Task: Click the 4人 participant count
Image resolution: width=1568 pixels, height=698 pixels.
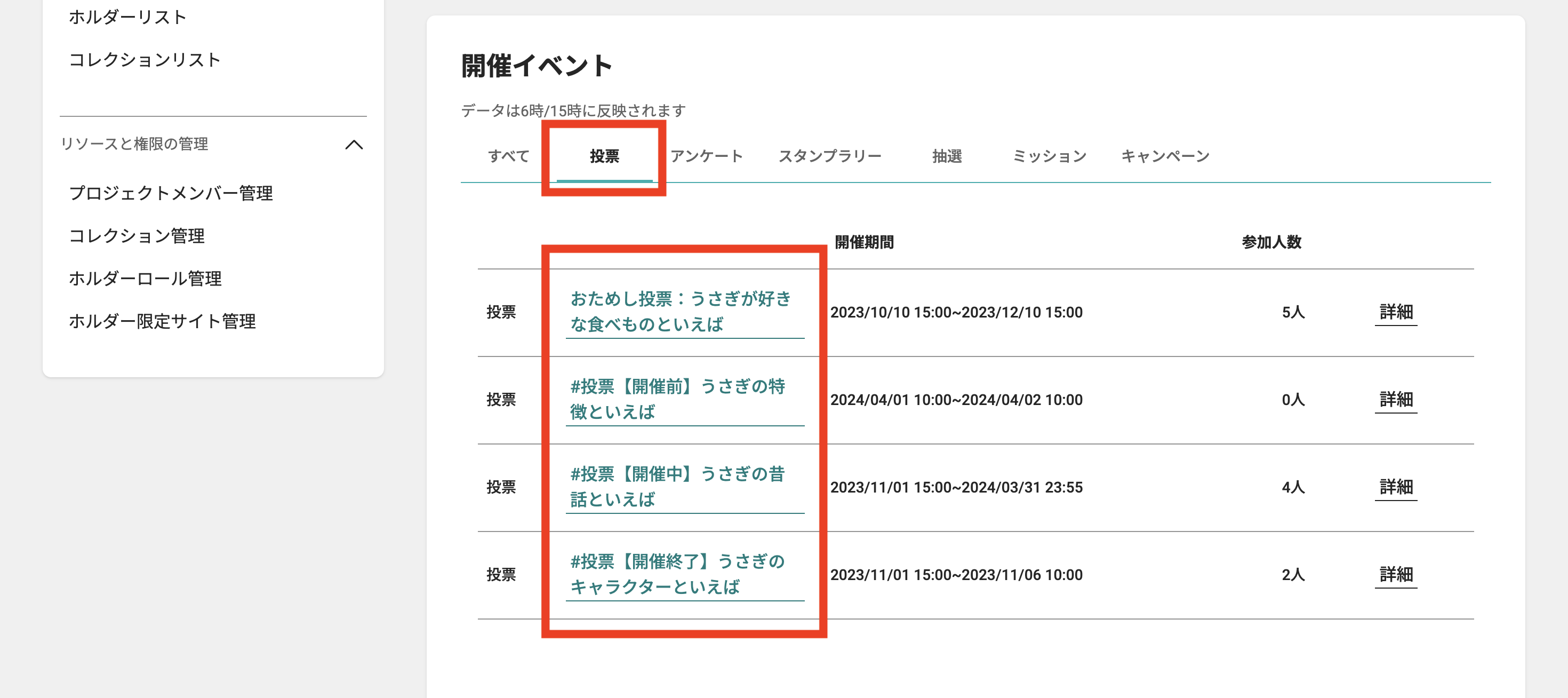Action: pyautogui.click(x=1293, y=488)
